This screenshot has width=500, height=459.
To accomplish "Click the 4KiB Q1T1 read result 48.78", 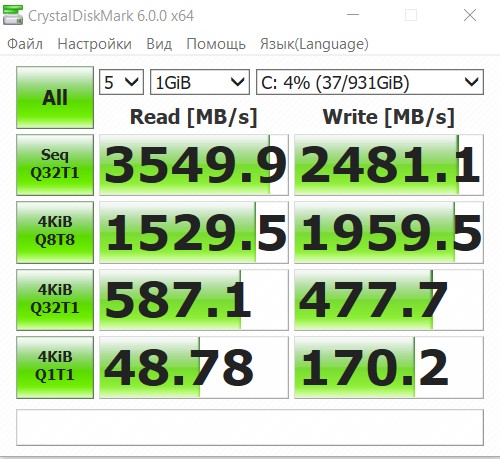I will [194, 367].
